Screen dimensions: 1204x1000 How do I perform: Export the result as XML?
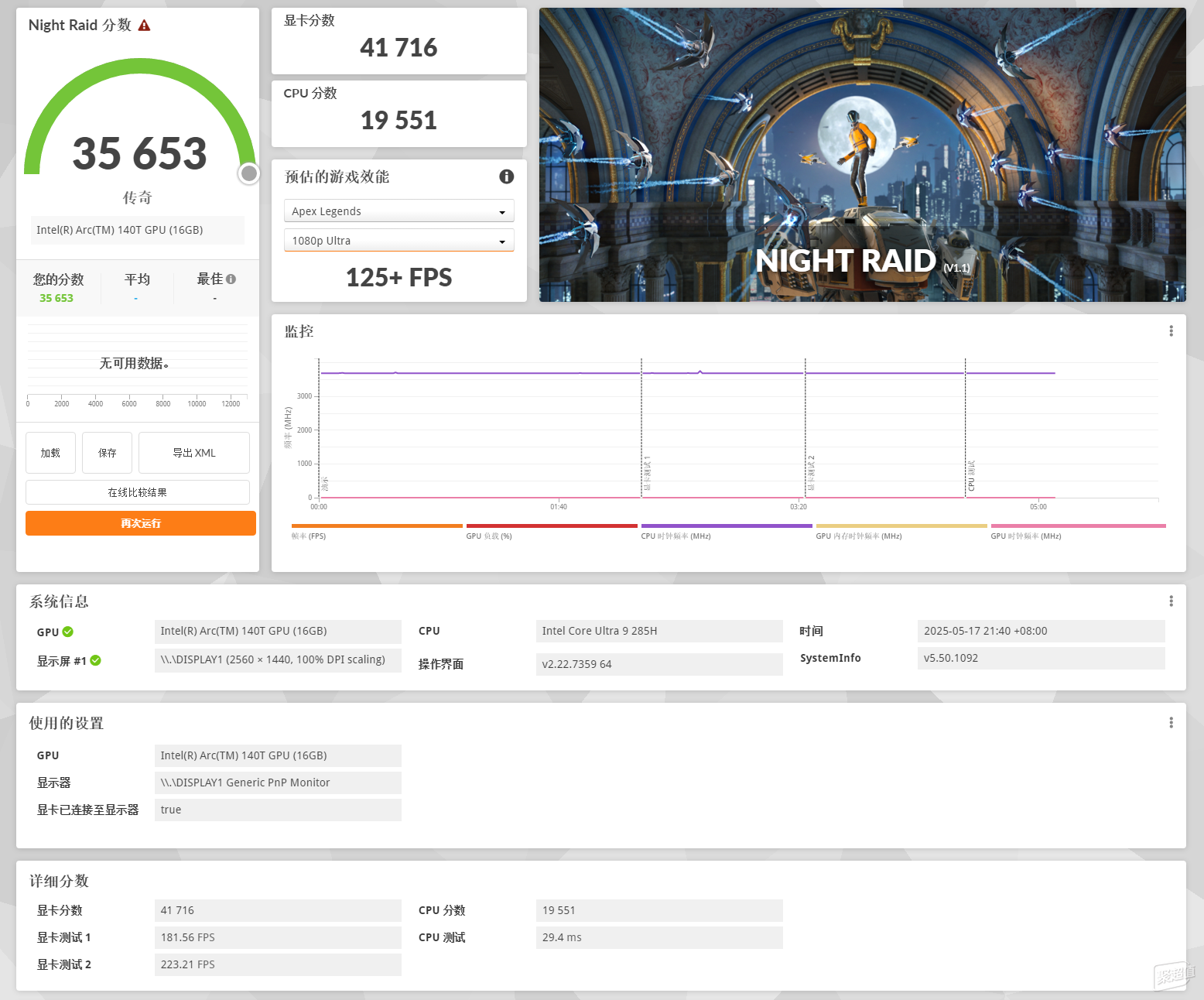point(194,453)
